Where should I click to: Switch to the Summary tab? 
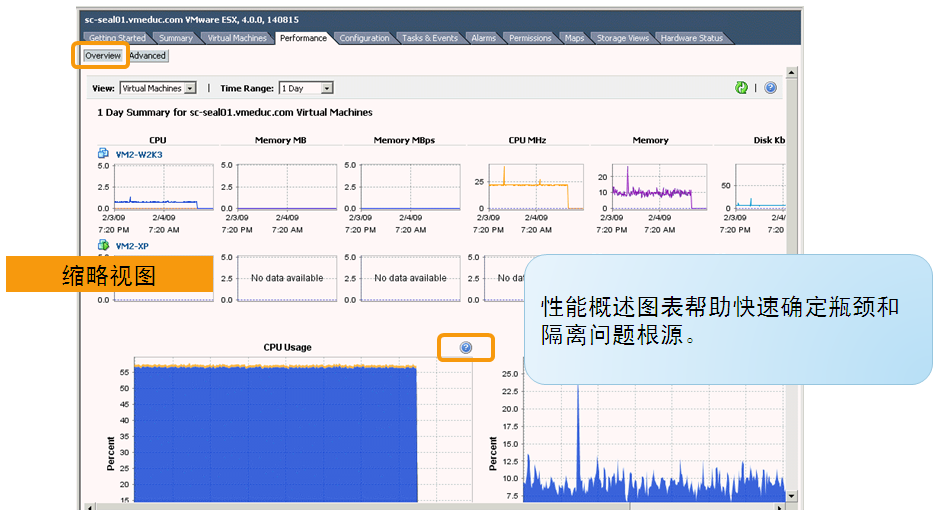[176, 38]
